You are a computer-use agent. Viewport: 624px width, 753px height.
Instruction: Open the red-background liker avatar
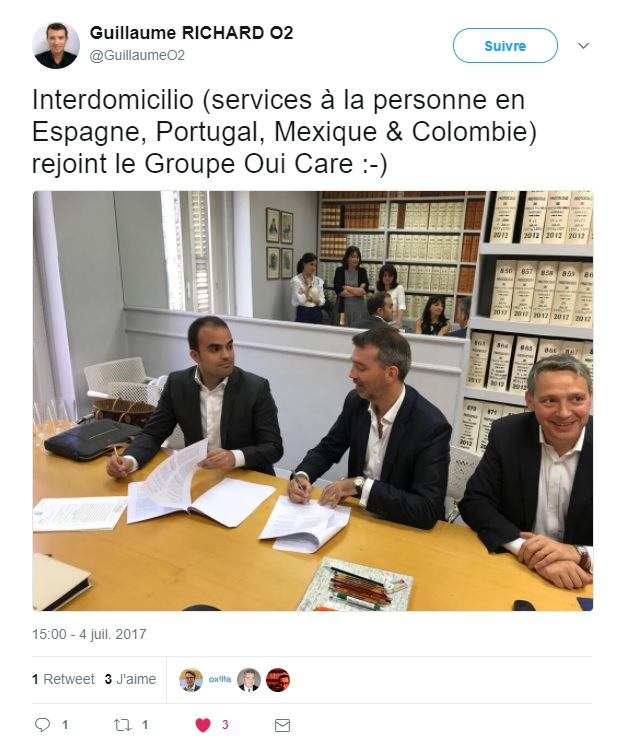[x=278, y=680]
